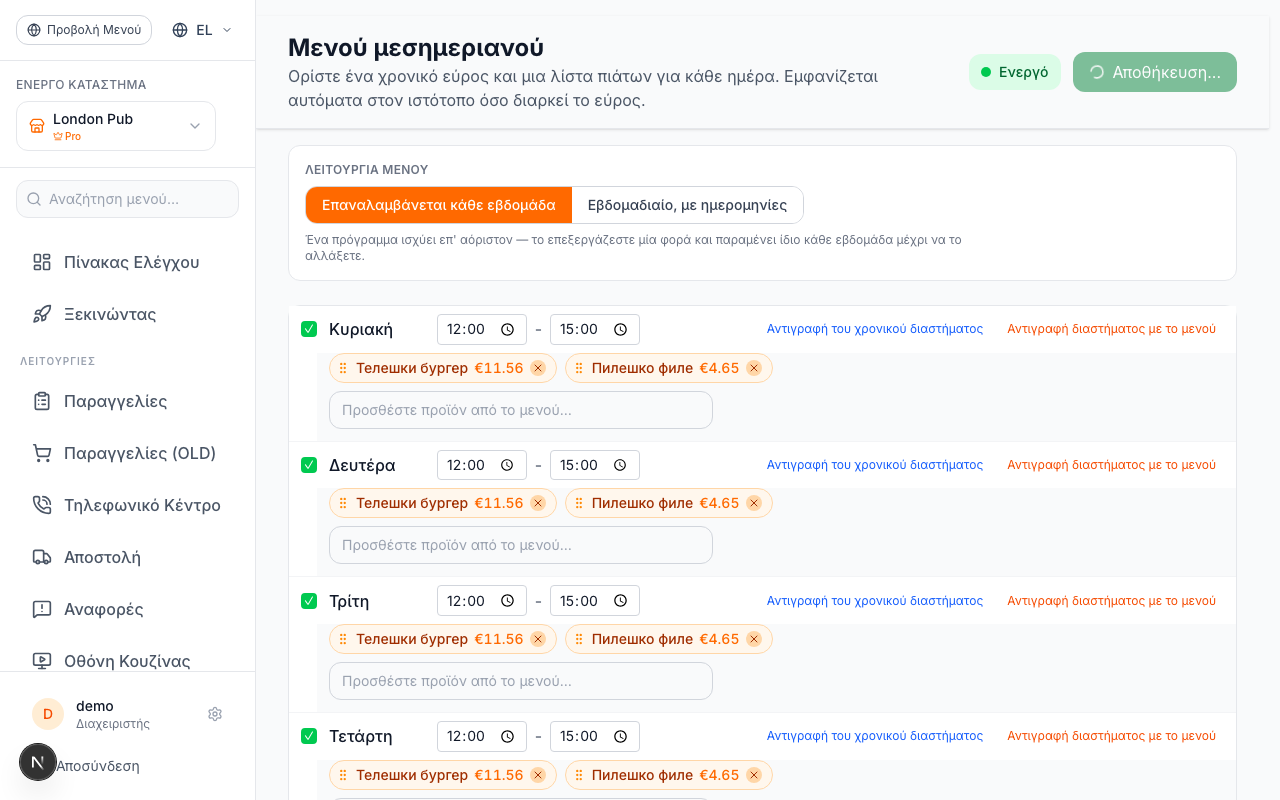The width and height of the screenshot is (1280, 800).
Task: Click the Παραγγελίες (OLD) cart icon
Action: point(42,453)
